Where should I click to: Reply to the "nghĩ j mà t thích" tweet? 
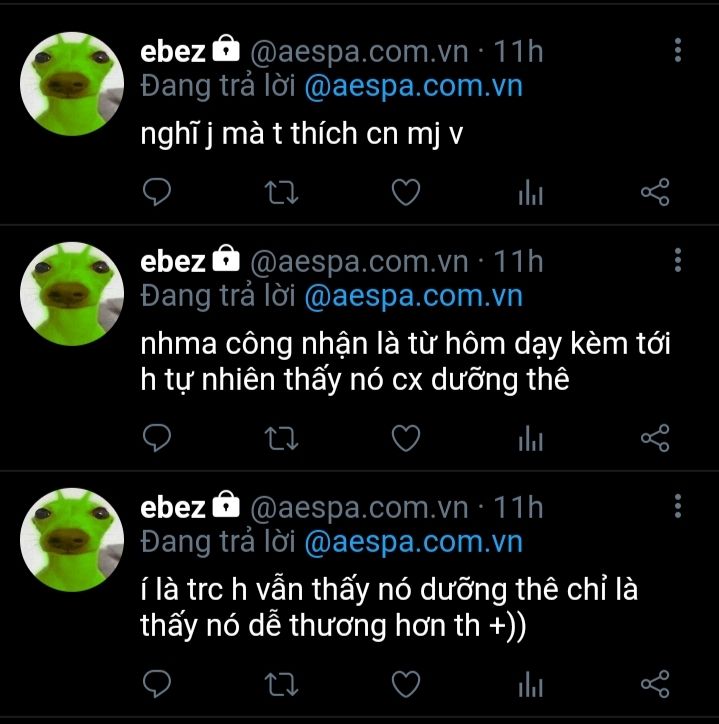tap(157, 192)
